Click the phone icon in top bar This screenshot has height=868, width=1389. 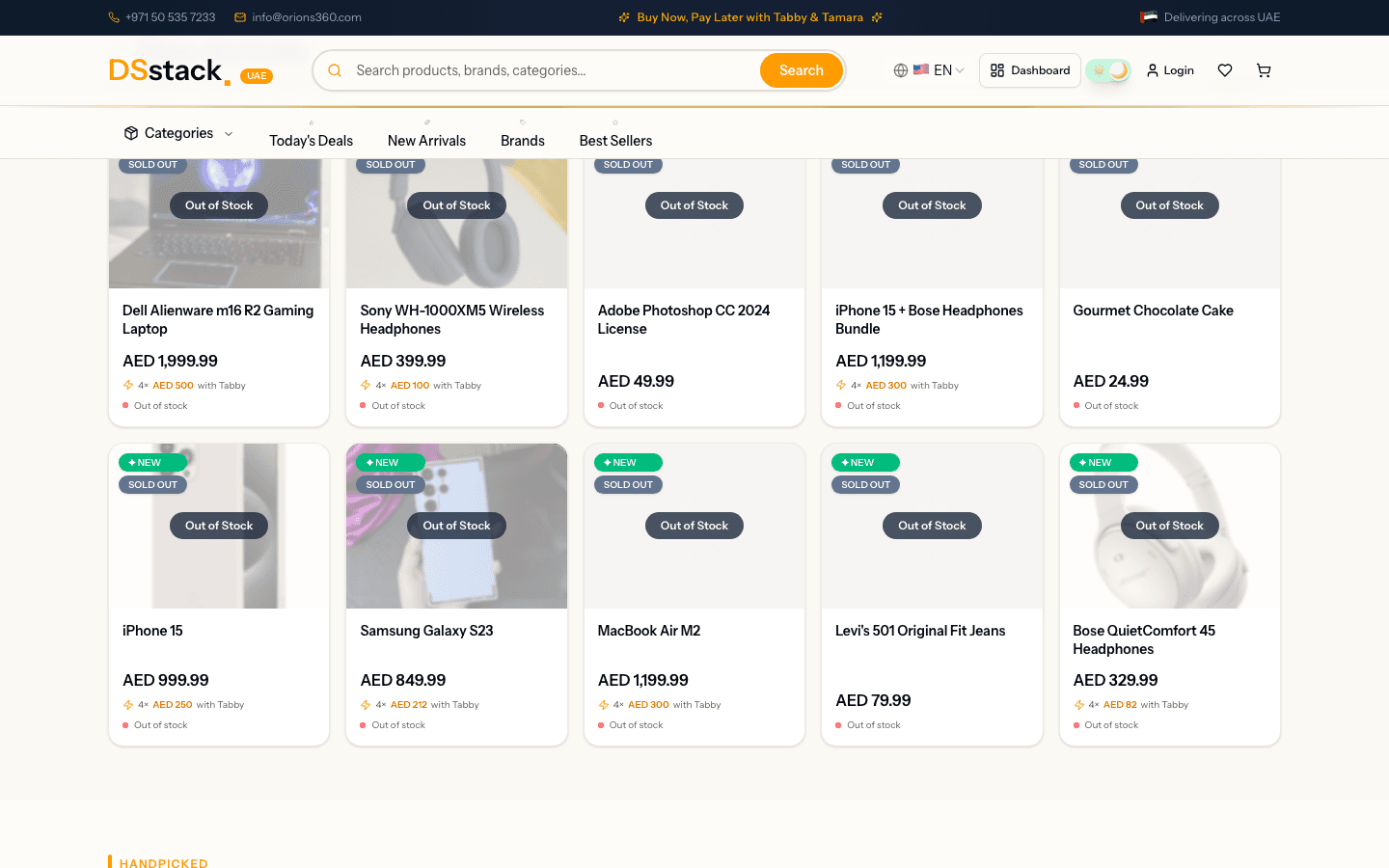114,17
